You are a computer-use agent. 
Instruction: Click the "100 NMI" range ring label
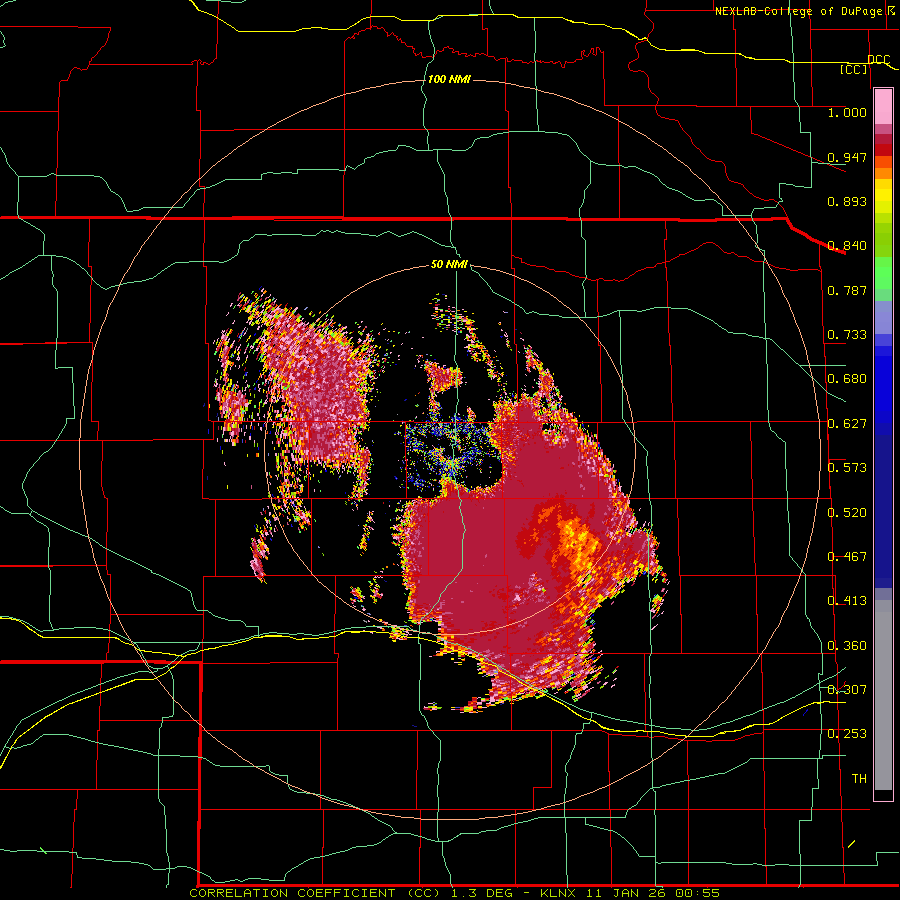[x=449, y=79]
